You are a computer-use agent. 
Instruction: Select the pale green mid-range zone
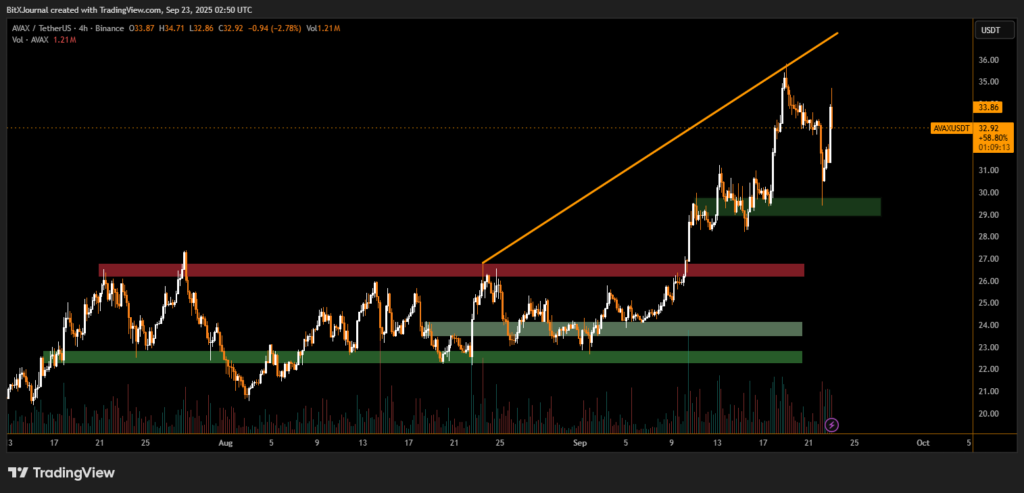[610, 328]
